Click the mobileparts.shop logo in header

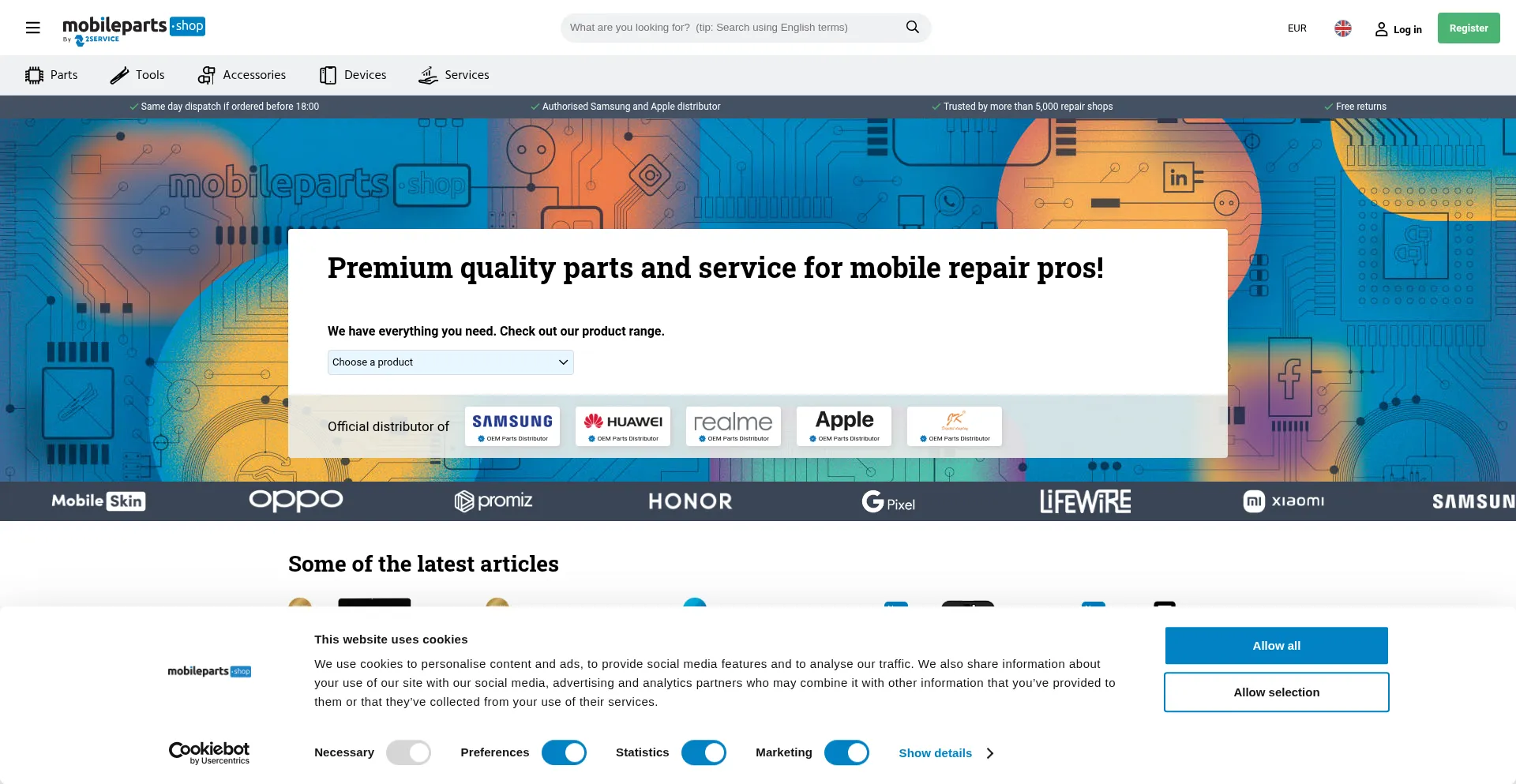pos(133,30)
